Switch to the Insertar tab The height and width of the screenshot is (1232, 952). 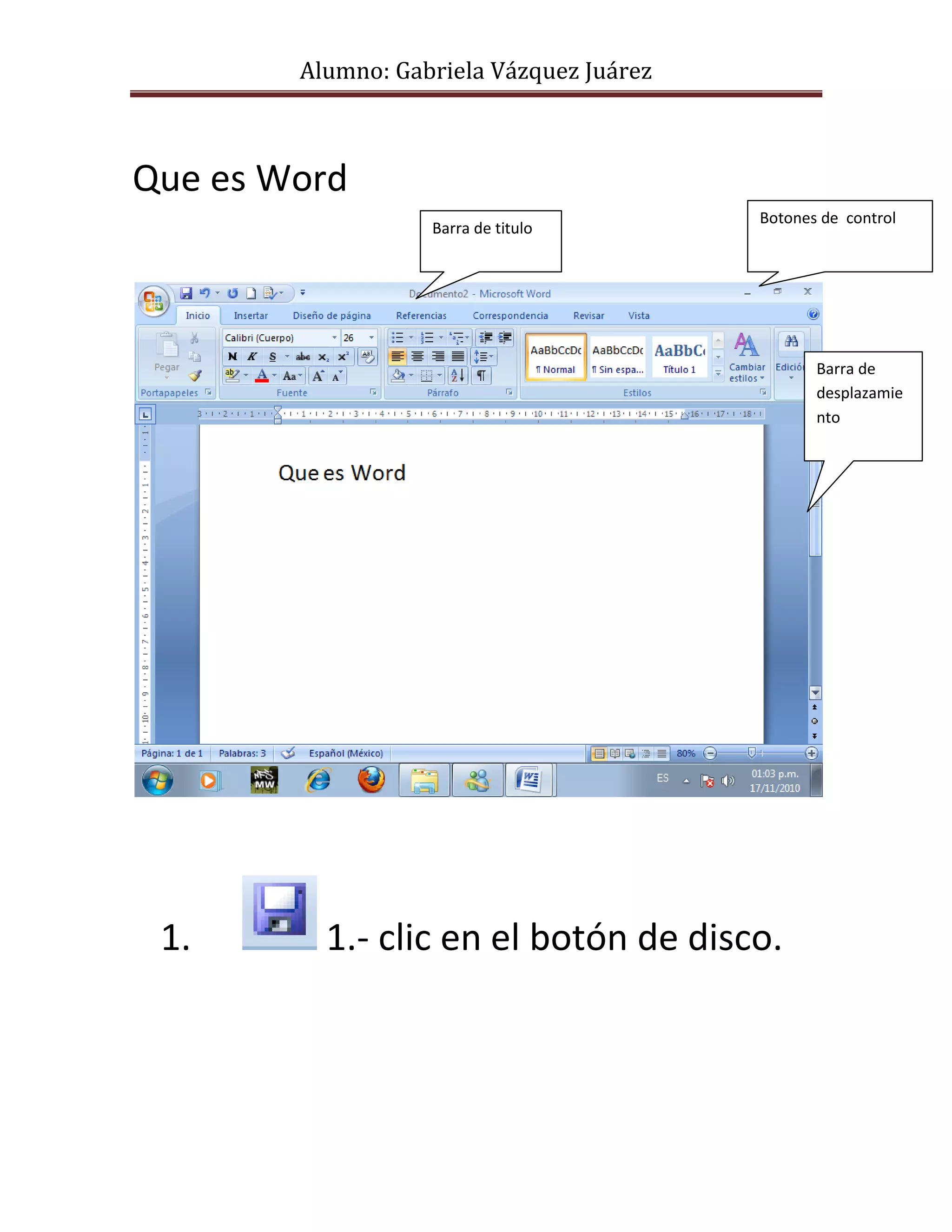point(251,316)
